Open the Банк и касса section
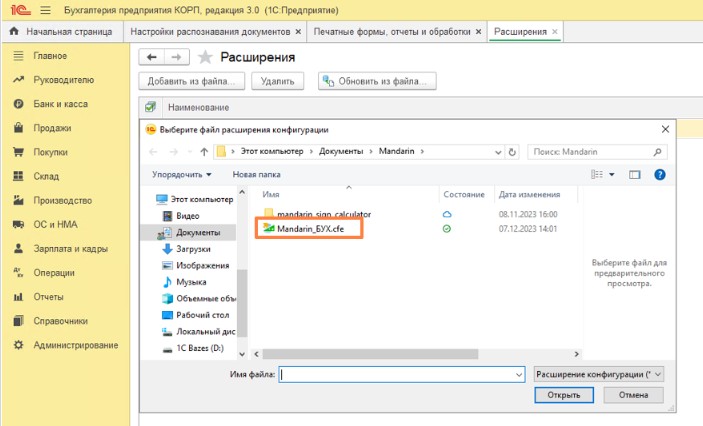Image resolution: width=703 pixels, height=426 pixels. pyautogui.click(x=61, y=104)
